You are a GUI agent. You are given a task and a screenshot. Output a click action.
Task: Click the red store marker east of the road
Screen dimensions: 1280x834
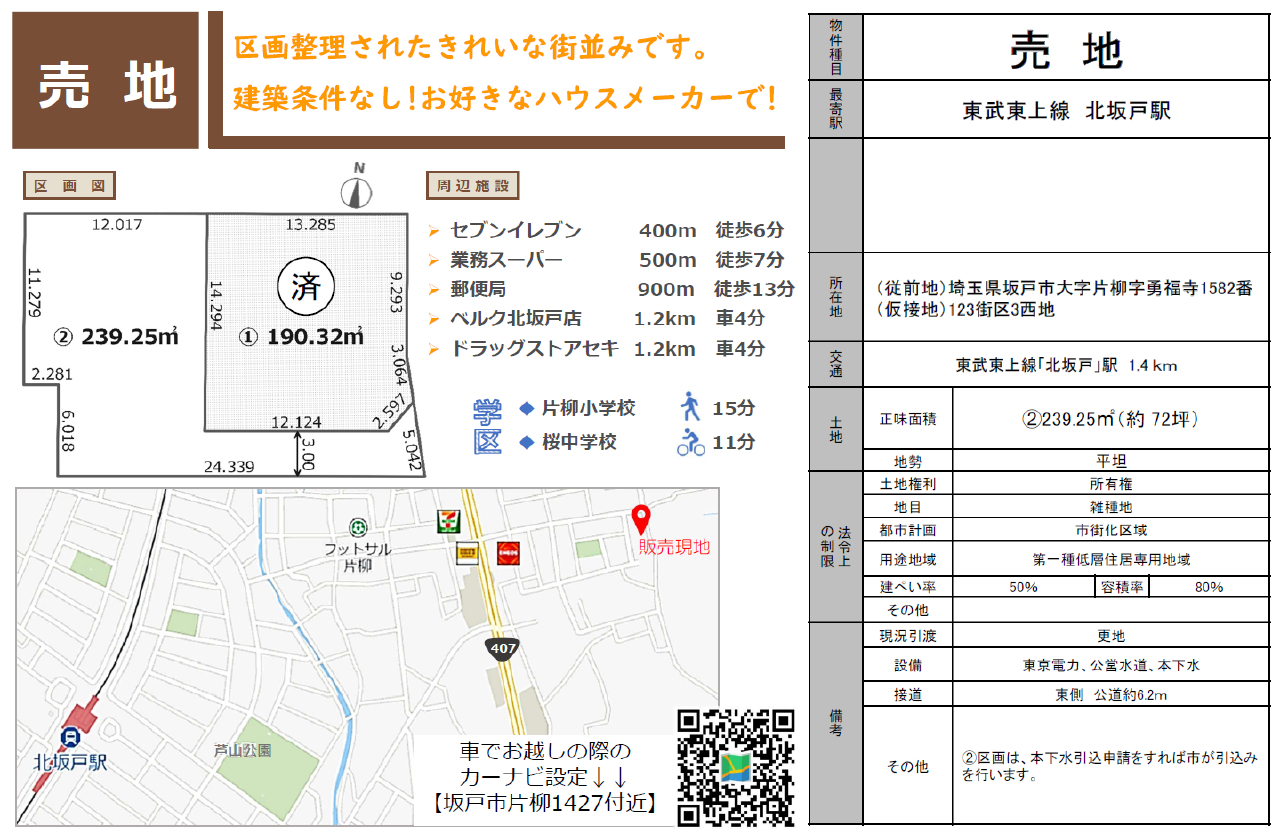[507, 551]
